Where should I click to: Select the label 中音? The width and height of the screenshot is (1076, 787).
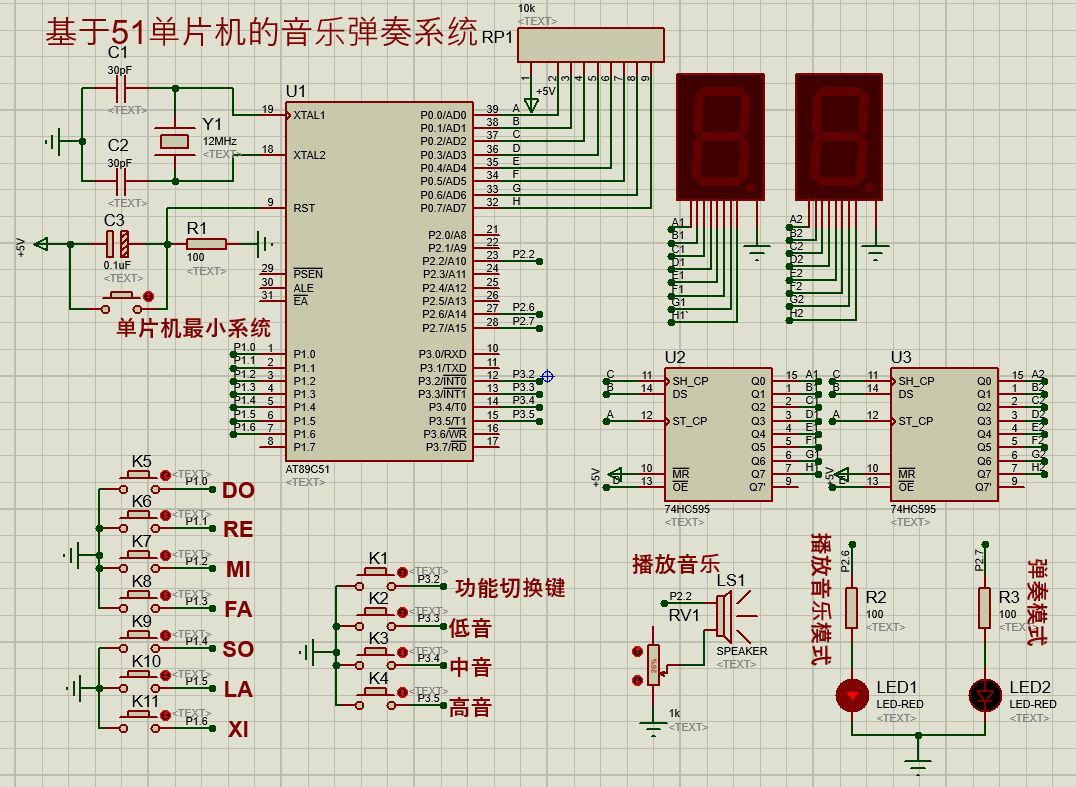pos(471,667)
